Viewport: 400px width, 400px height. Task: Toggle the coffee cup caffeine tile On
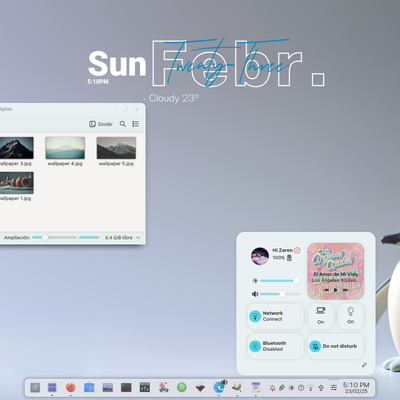321,316
